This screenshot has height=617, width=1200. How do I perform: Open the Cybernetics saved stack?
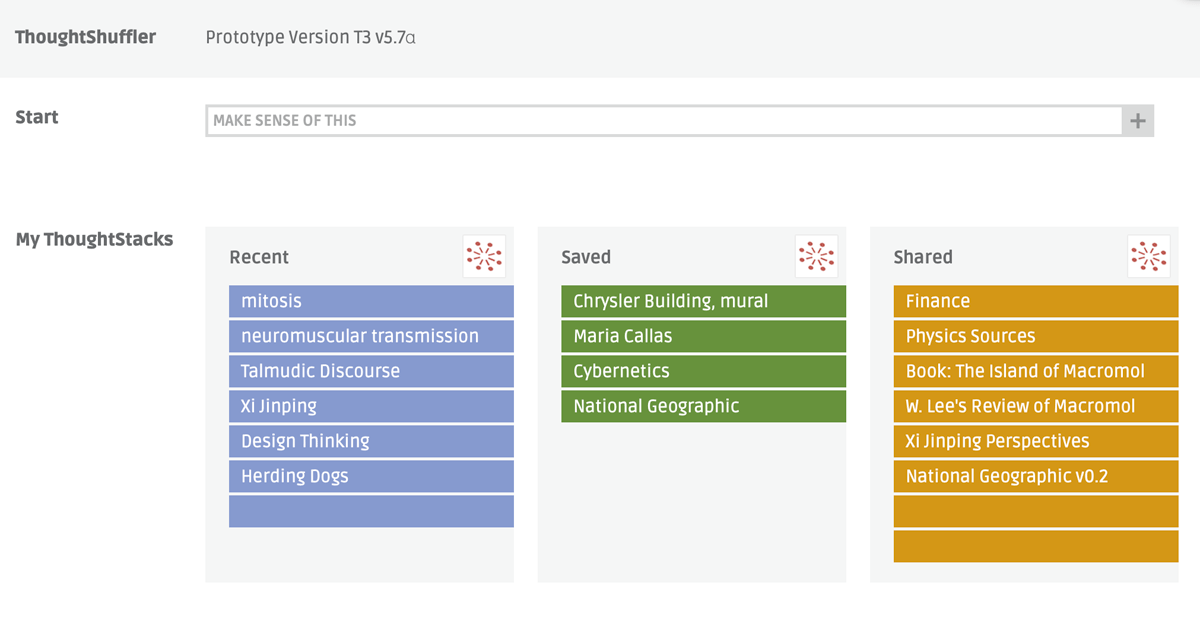pyautogui.click(x=703, y=371)
